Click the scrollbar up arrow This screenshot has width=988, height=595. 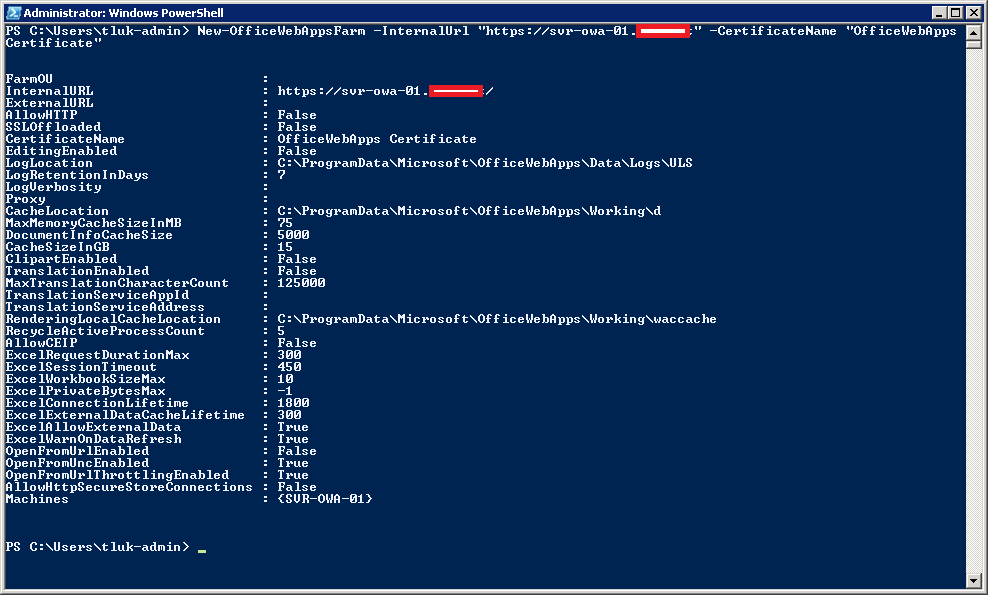(975, 31)
